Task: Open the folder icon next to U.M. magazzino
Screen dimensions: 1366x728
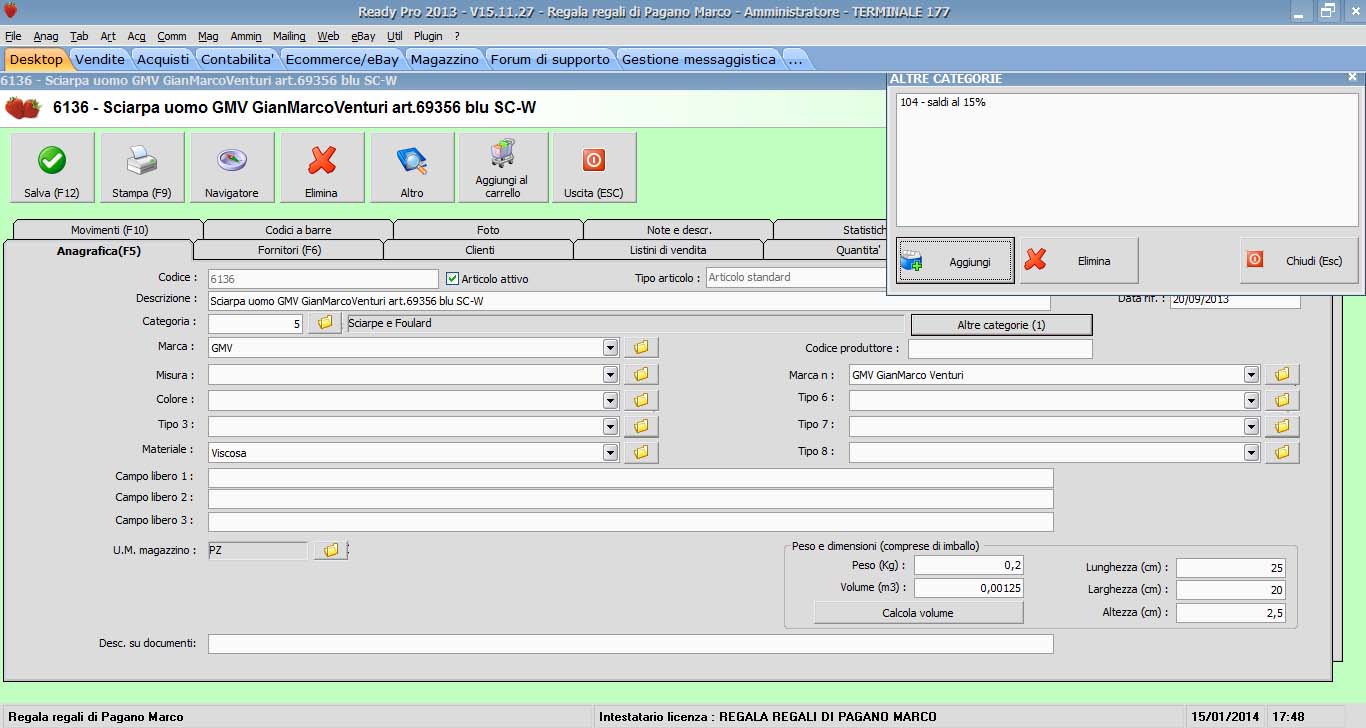Action: (x=331, y=550)
